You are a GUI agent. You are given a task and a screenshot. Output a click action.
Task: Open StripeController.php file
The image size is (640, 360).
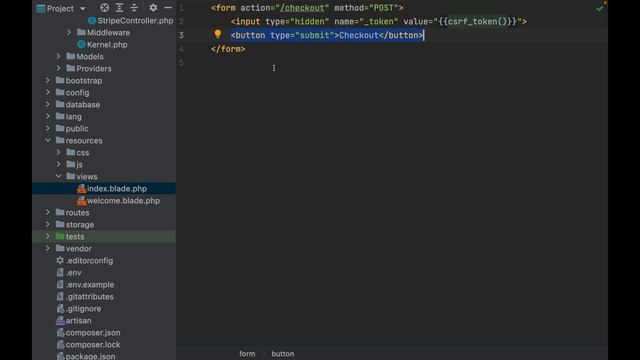coord(135,20)
